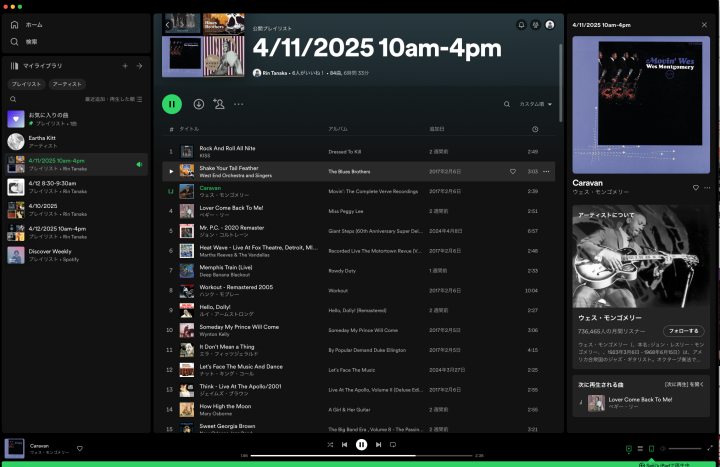Toggle repeat mode
720x467 pixels.
point(393,444)
